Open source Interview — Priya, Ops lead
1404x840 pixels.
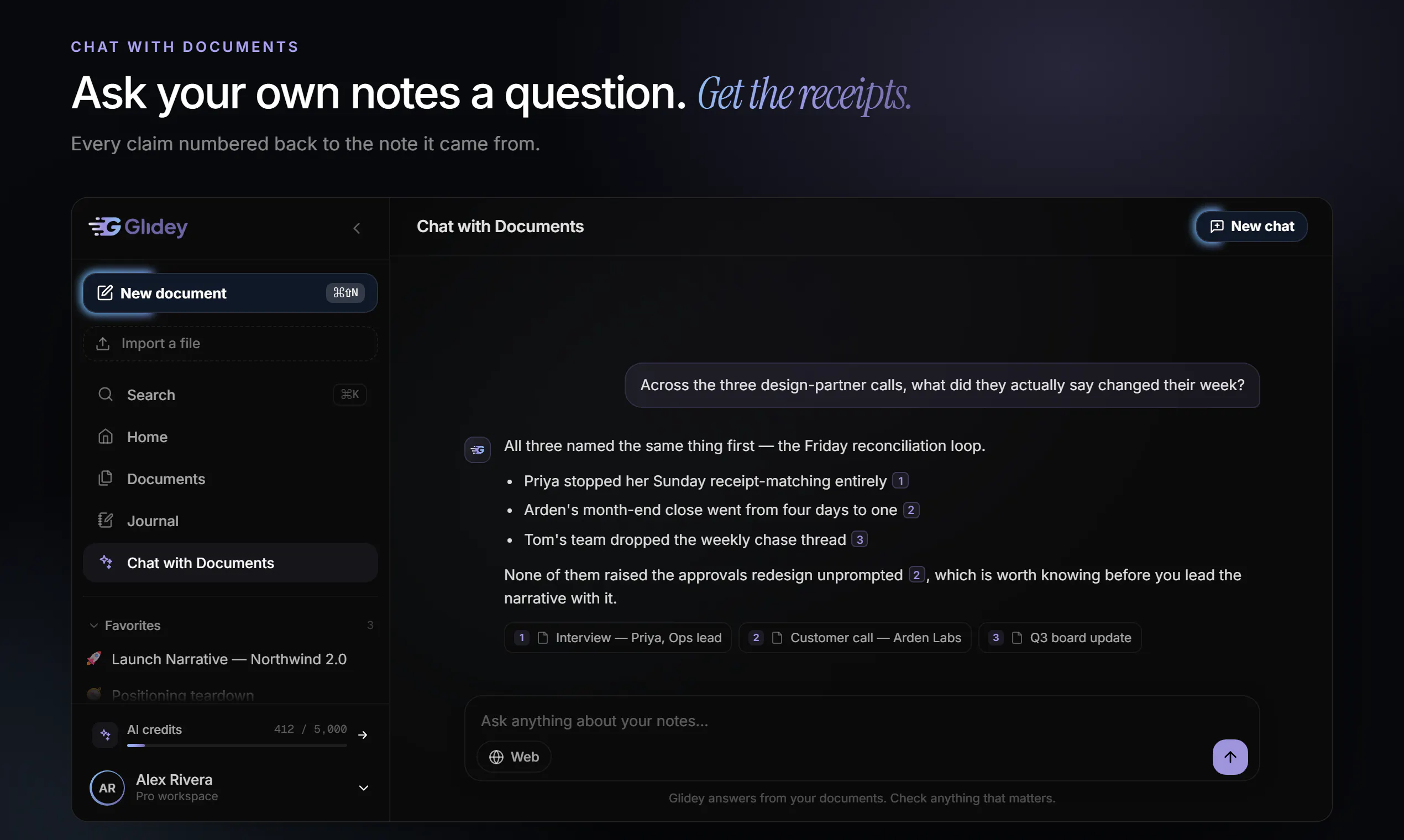617,638
